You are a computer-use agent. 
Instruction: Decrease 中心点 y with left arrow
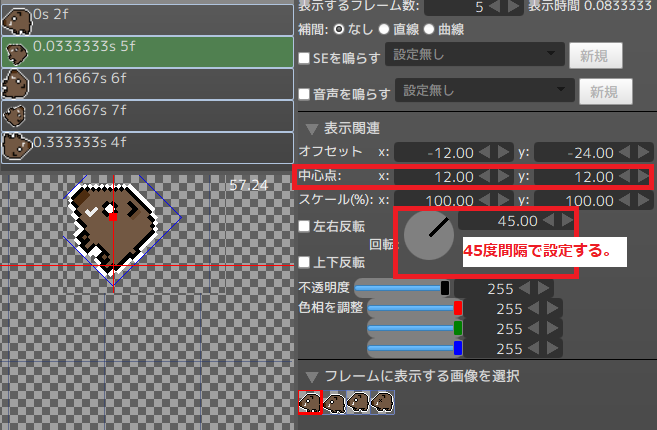click(625, 176)
